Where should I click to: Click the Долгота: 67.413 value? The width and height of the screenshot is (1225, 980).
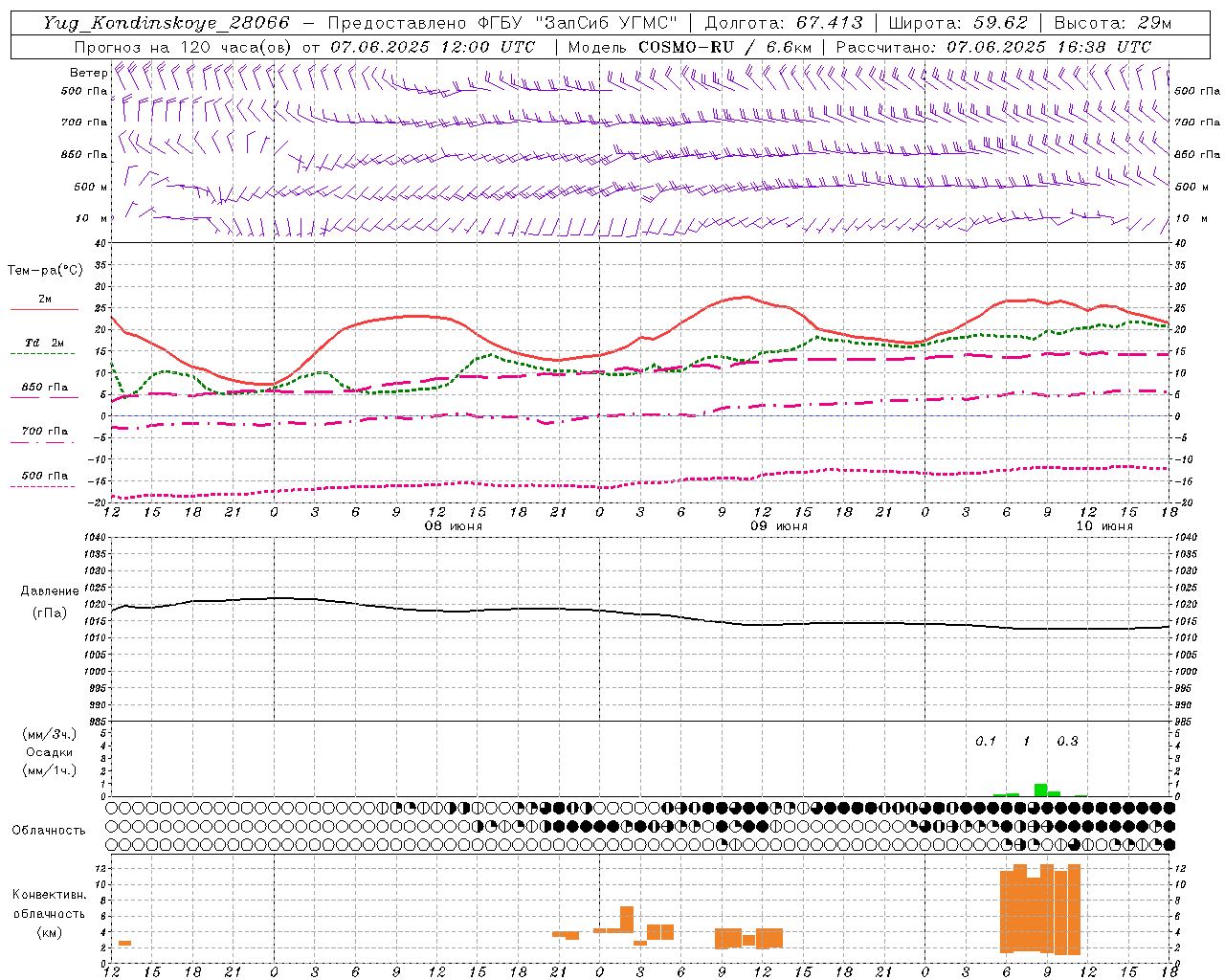pyautogui.click(x=783, y=23)
